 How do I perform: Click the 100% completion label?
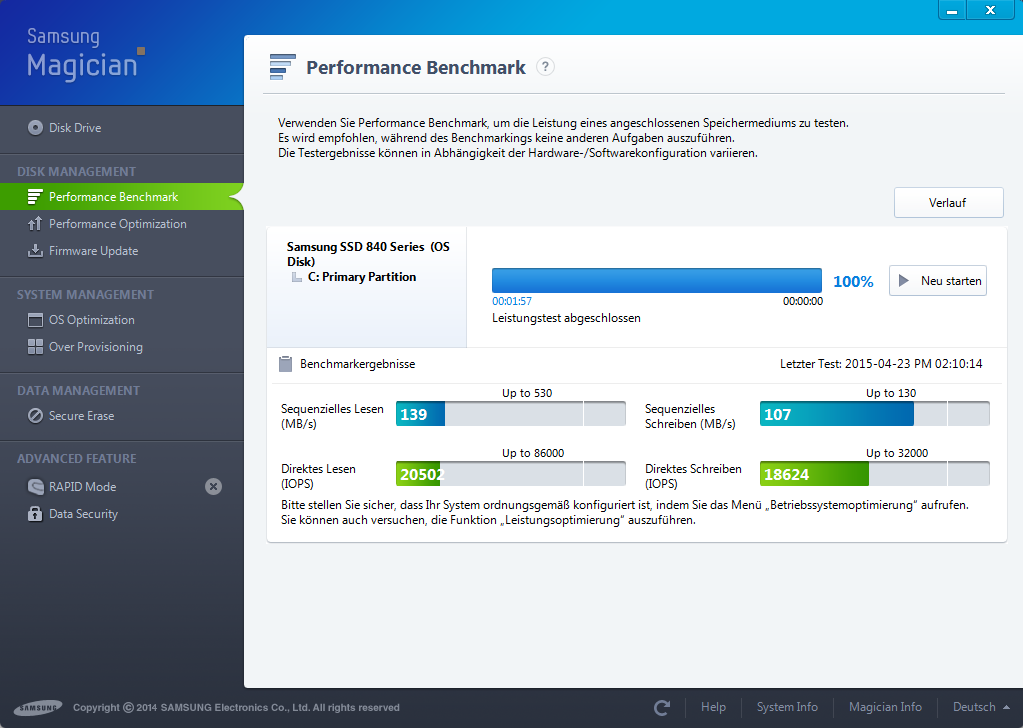(853, 282)
